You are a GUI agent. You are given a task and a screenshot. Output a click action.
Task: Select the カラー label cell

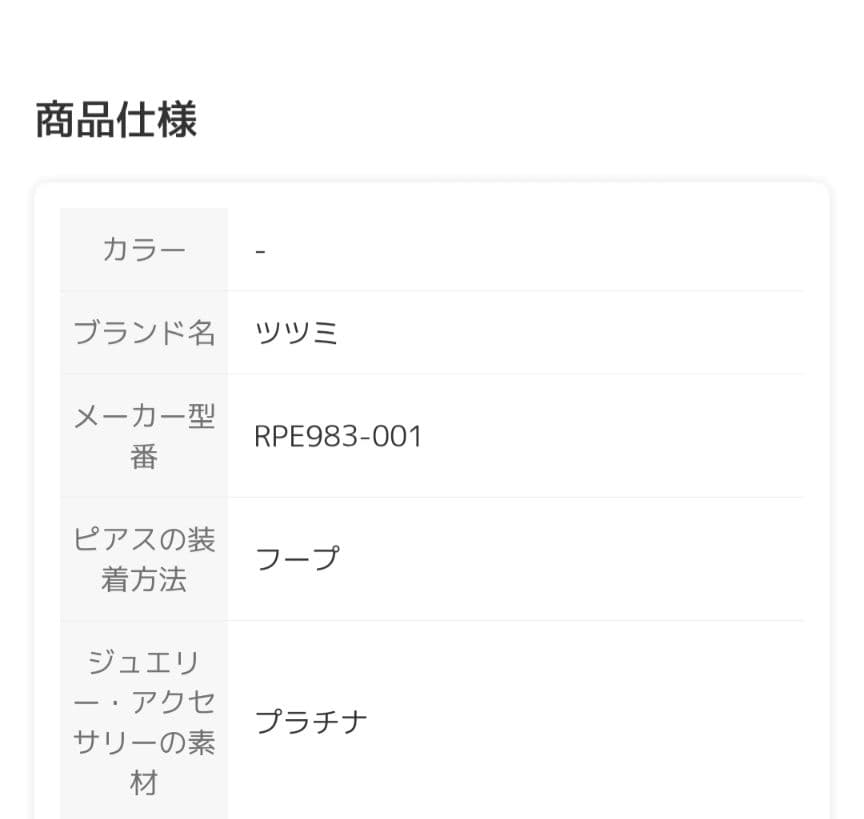click(x=144, y=249)
